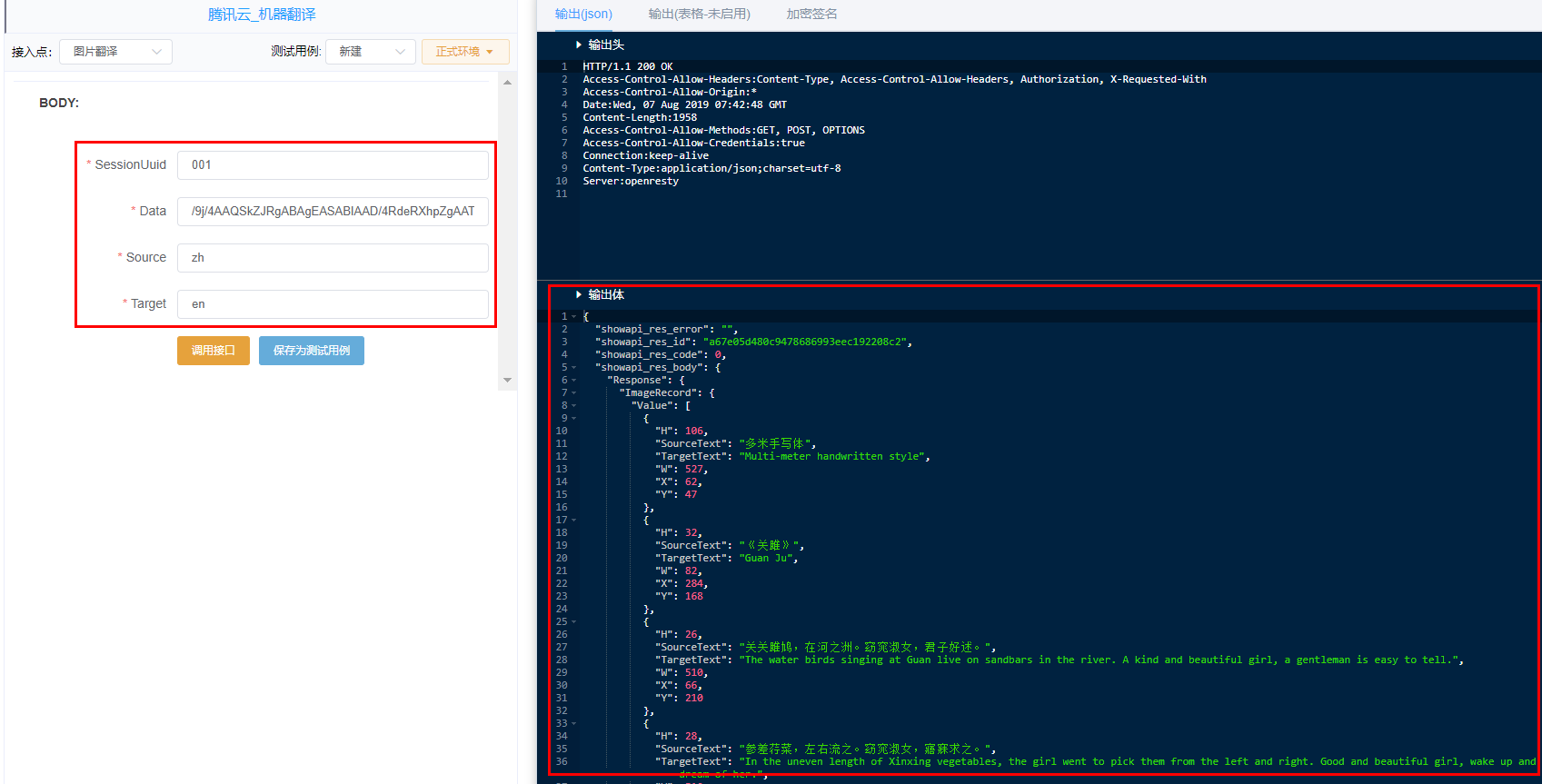Fold the object at line 9

574,419
